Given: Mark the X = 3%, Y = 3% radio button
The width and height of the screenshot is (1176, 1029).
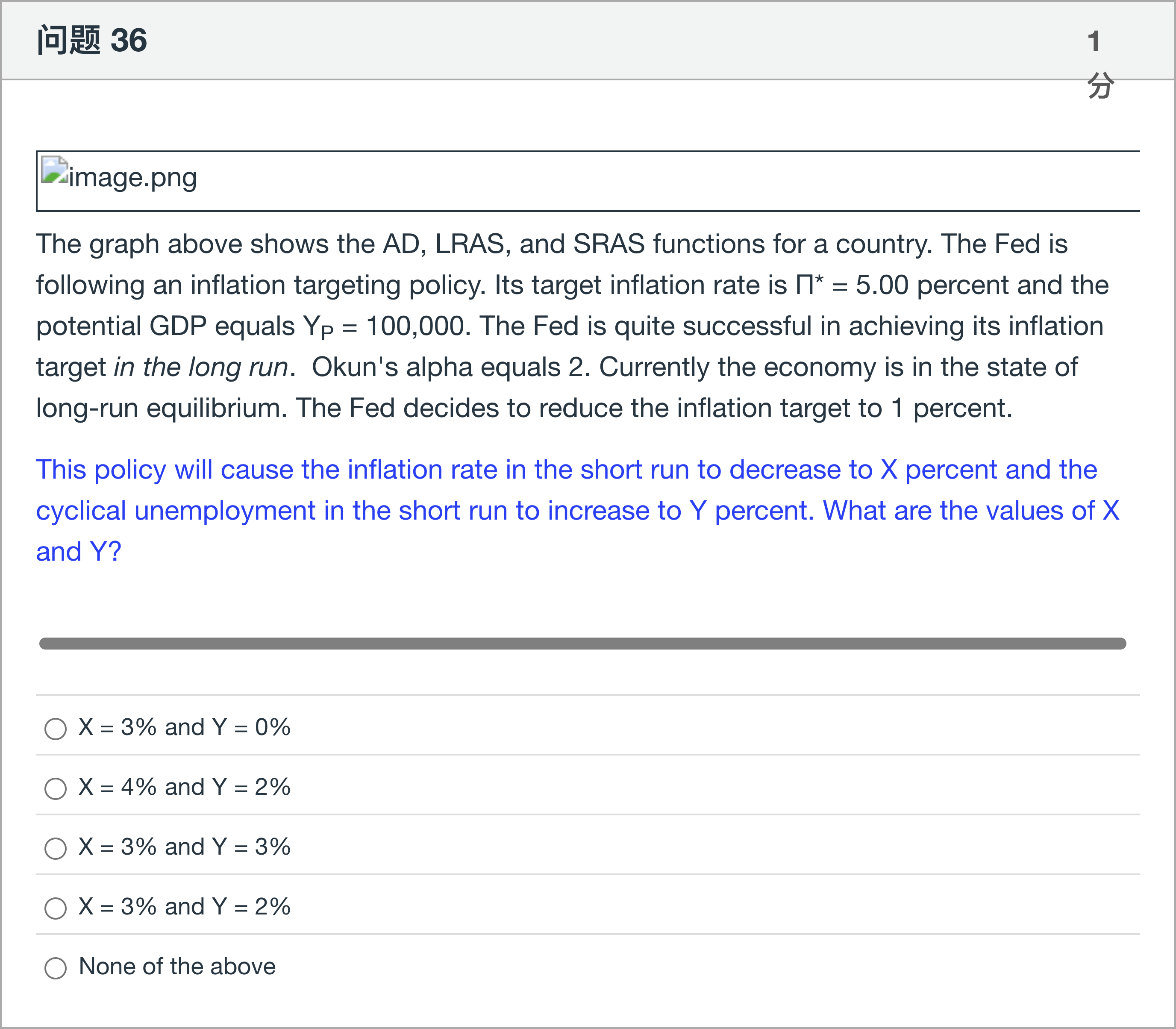Looking at the screenshot, I should pyautogui.click(x=56, y=848).
